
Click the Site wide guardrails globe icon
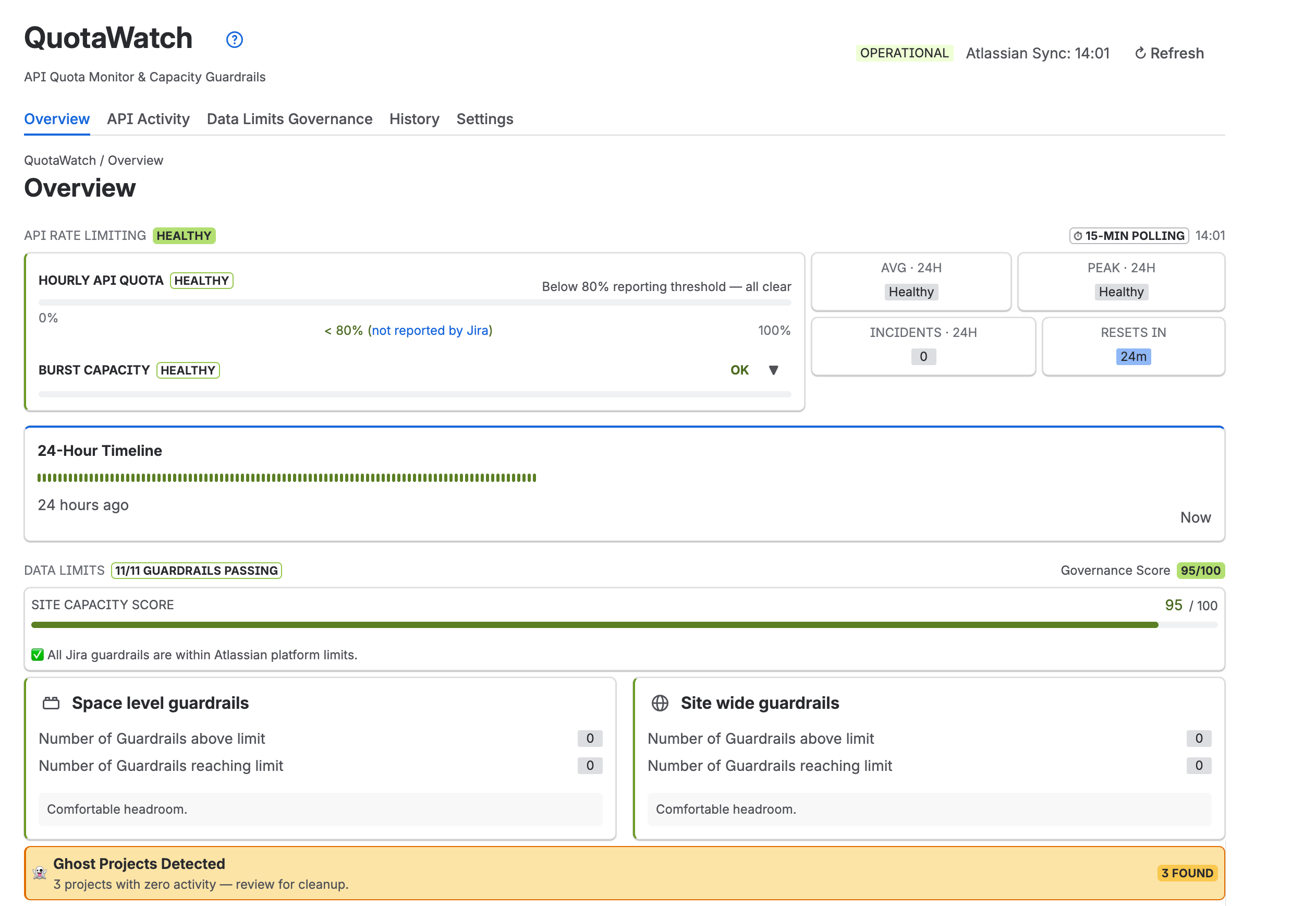coord(660,703)
